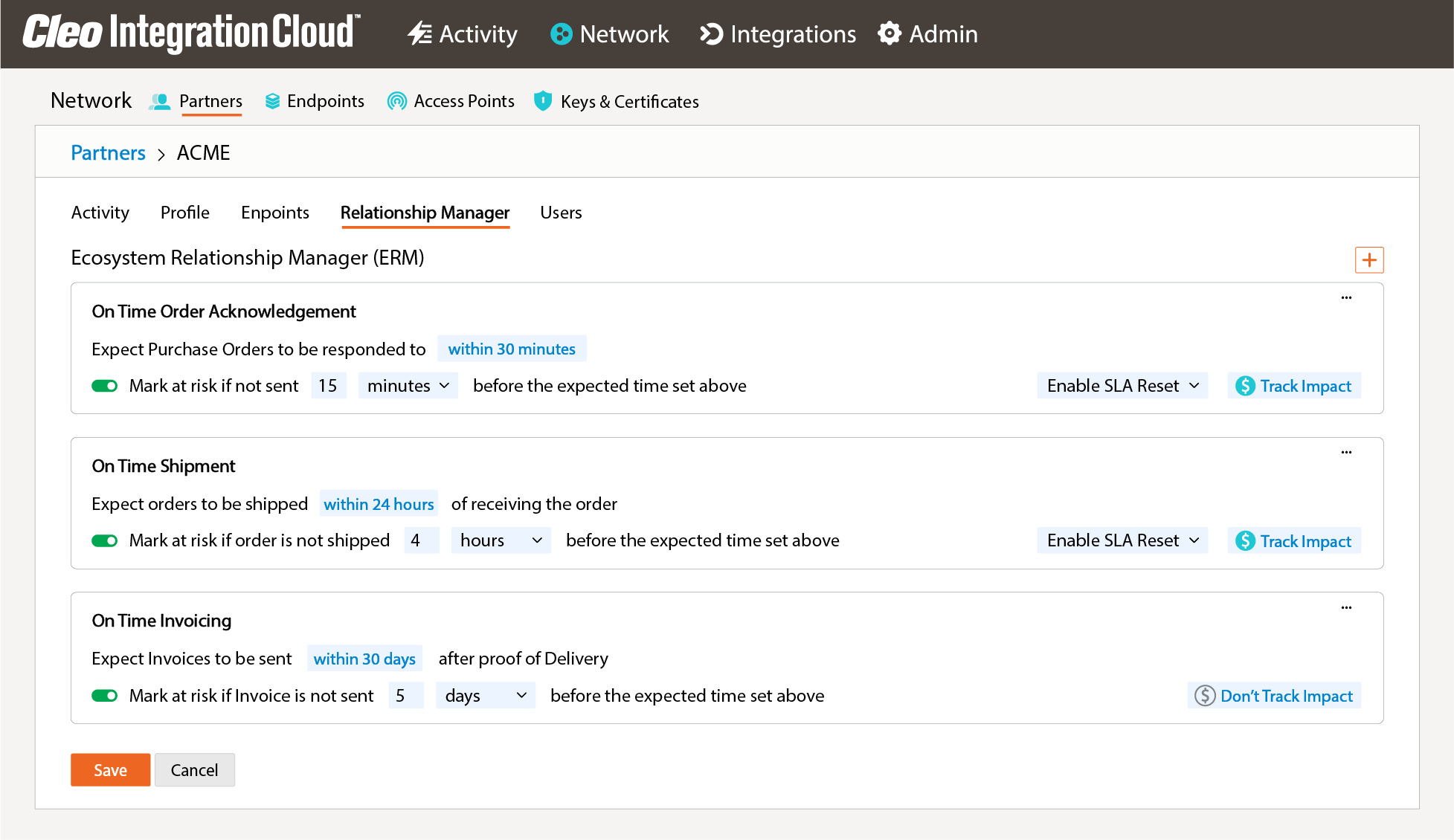Expand the Enable SLA Reset dropdown for On Time Shipment

[x=1122, y=540]
